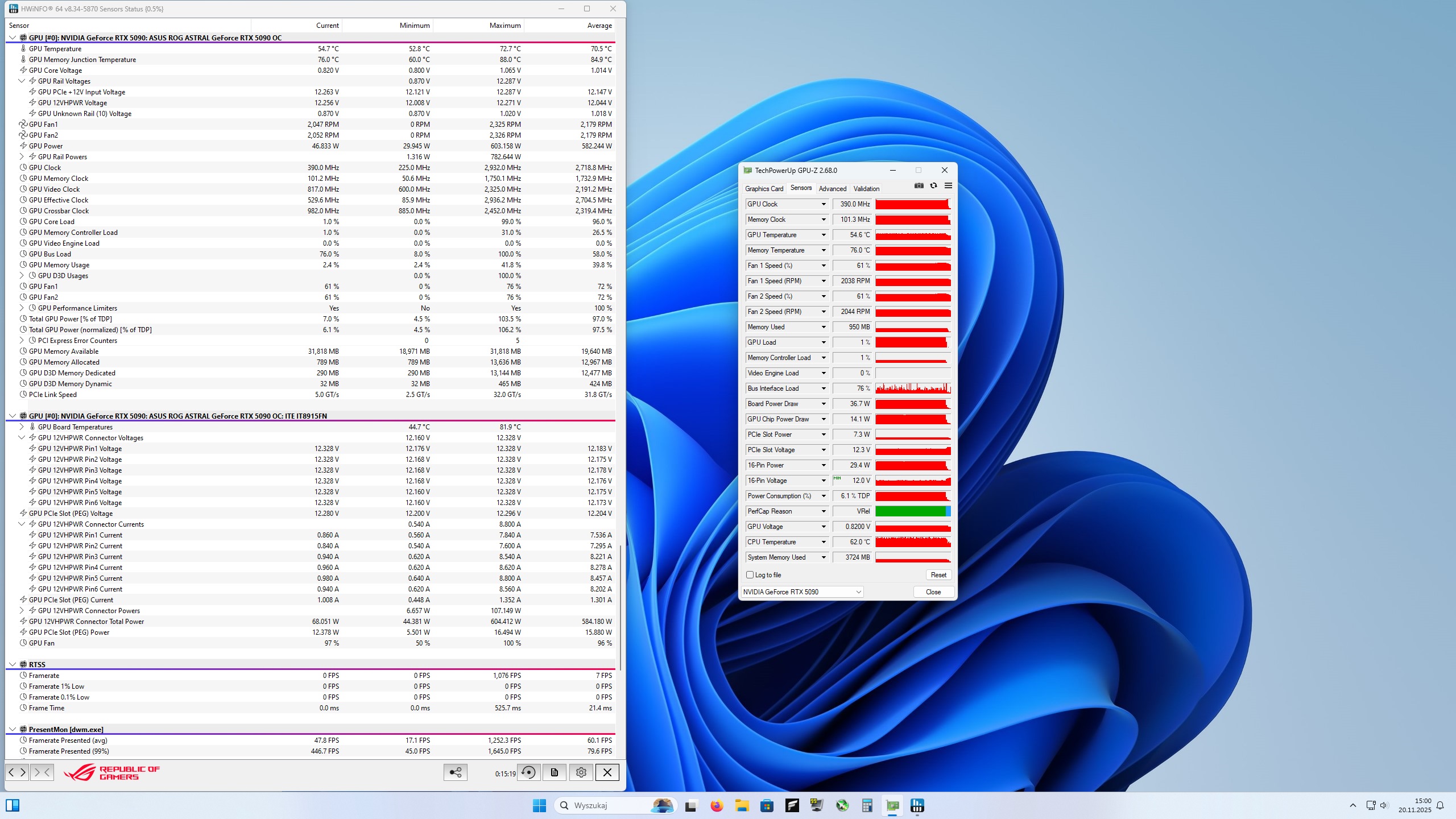This screenshot has width=1456, height=819.
Task: Expand the GPU Performance Limiters row
Action: coord(22,308)
